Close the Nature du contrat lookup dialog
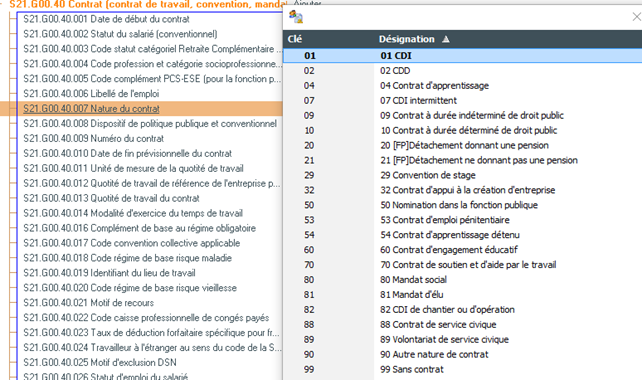 click(636, 17)
